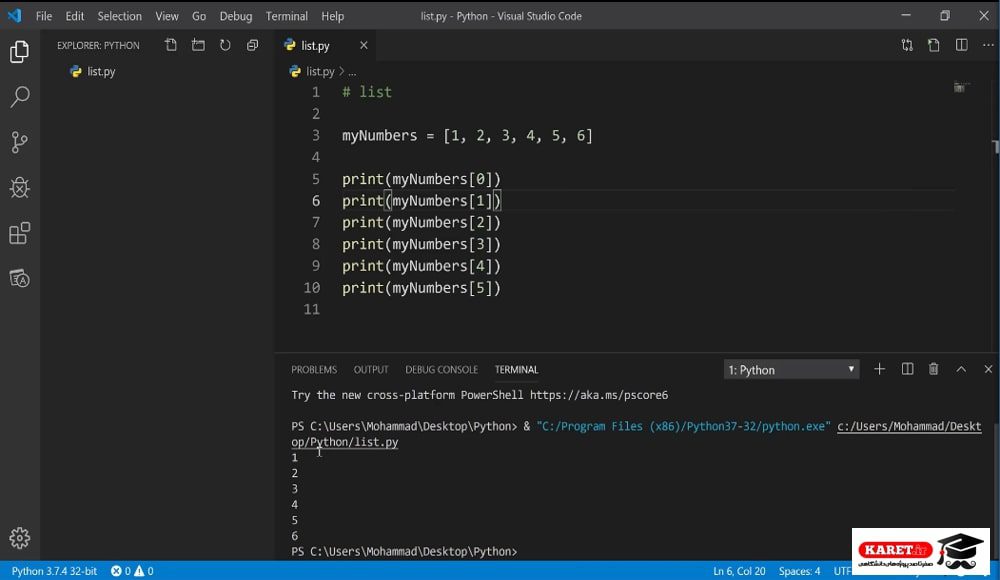Click the VS Code logo in title bar
This screenshot has height=580, width=1000.
[14, 15]
